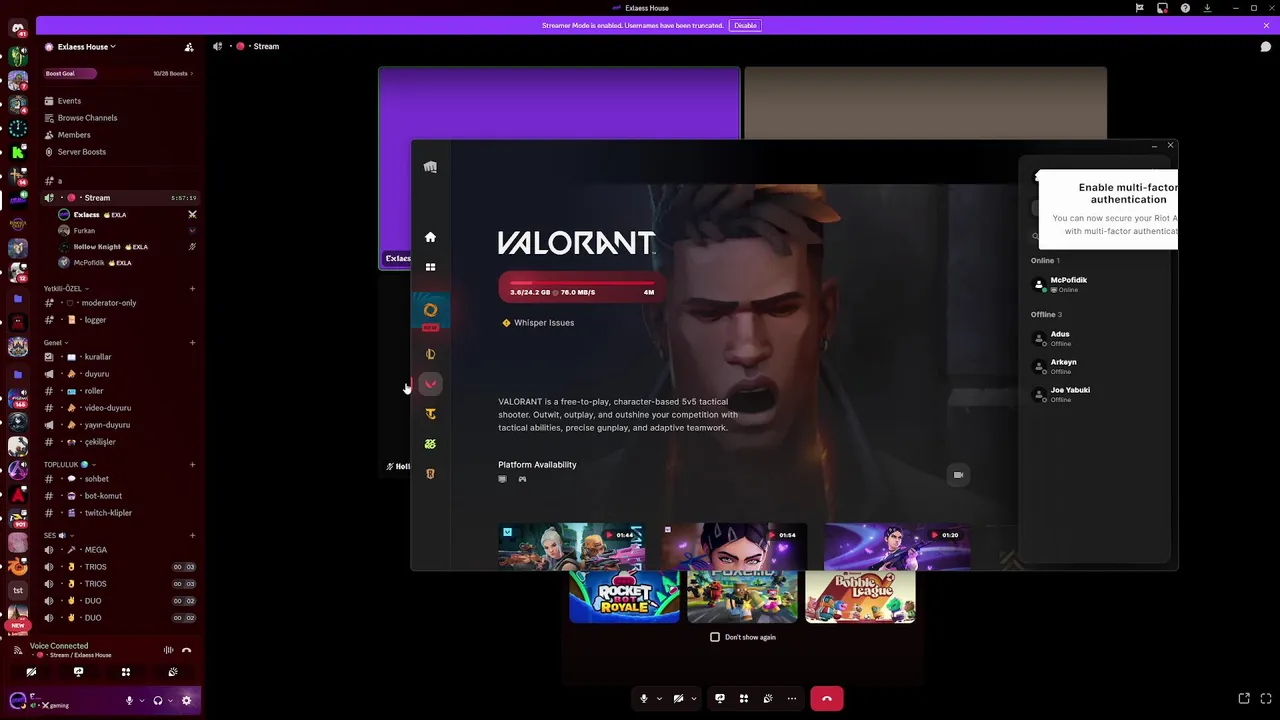Open Events in server sidebar

point(69,101)
